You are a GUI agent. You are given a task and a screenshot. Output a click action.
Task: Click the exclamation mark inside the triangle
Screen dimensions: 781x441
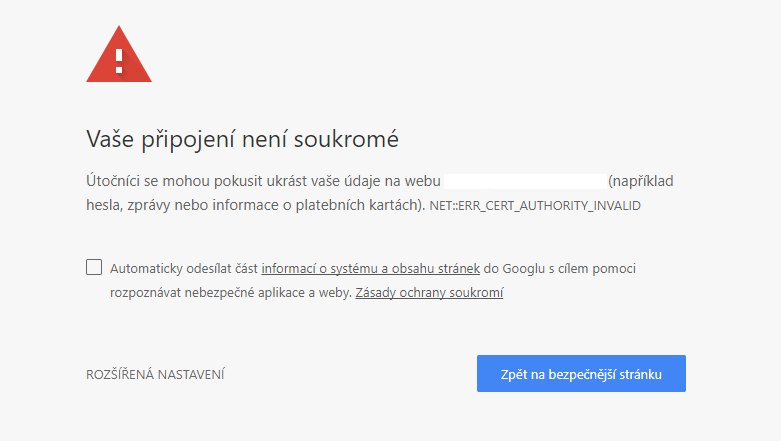click(x=119, y=60)
